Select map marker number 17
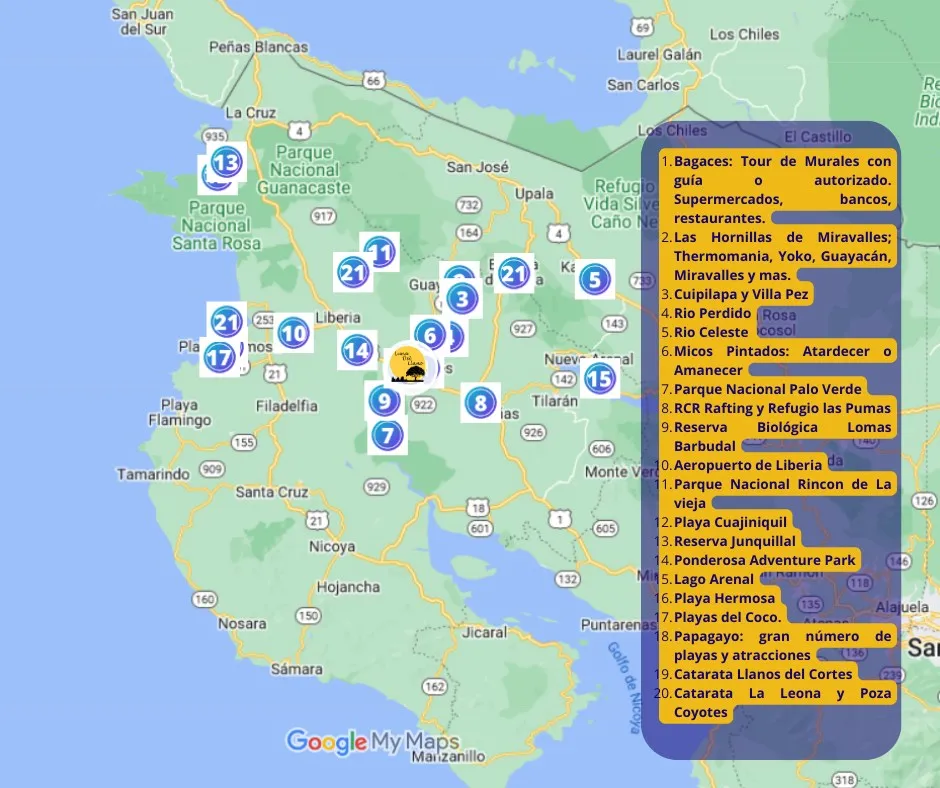Viewport: 940px width, 788px height. click(219, 357)
